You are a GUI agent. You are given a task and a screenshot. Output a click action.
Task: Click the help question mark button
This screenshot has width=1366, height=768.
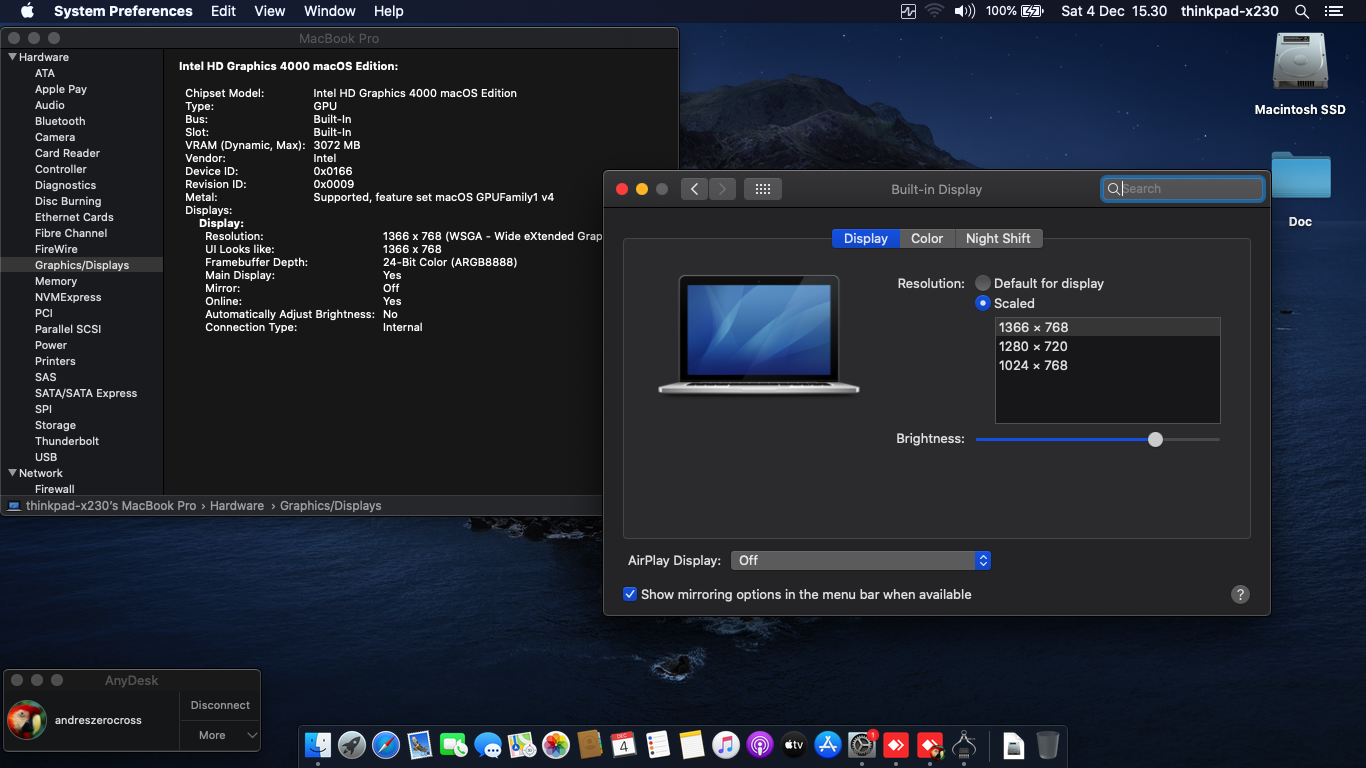1240,594
